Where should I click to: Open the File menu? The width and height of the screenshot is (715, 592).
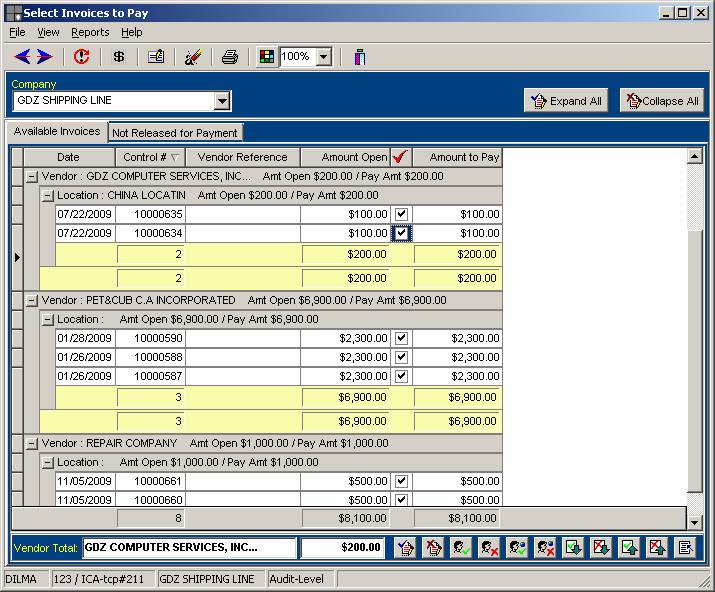(17, 32)
